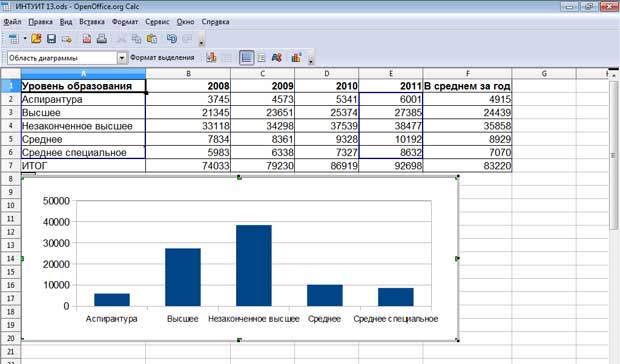Viewport: 620px width, 364px height.
Task: Click cell with value 38477
Action: [391, 126]
